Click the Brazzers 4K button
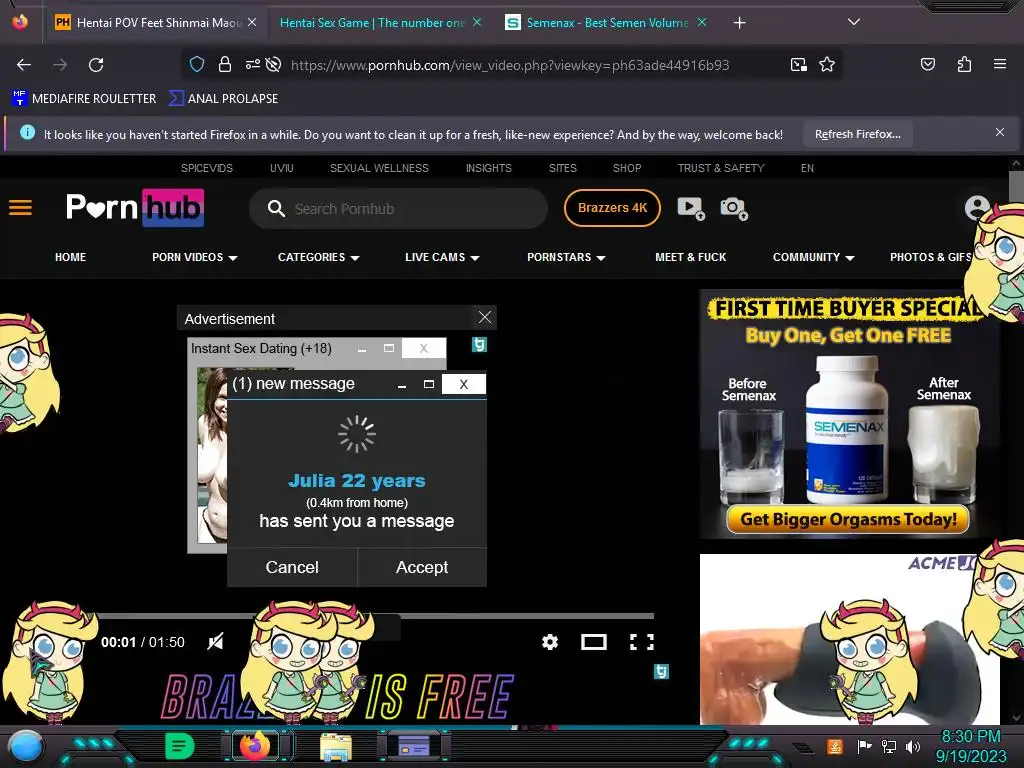 point(612,208)
